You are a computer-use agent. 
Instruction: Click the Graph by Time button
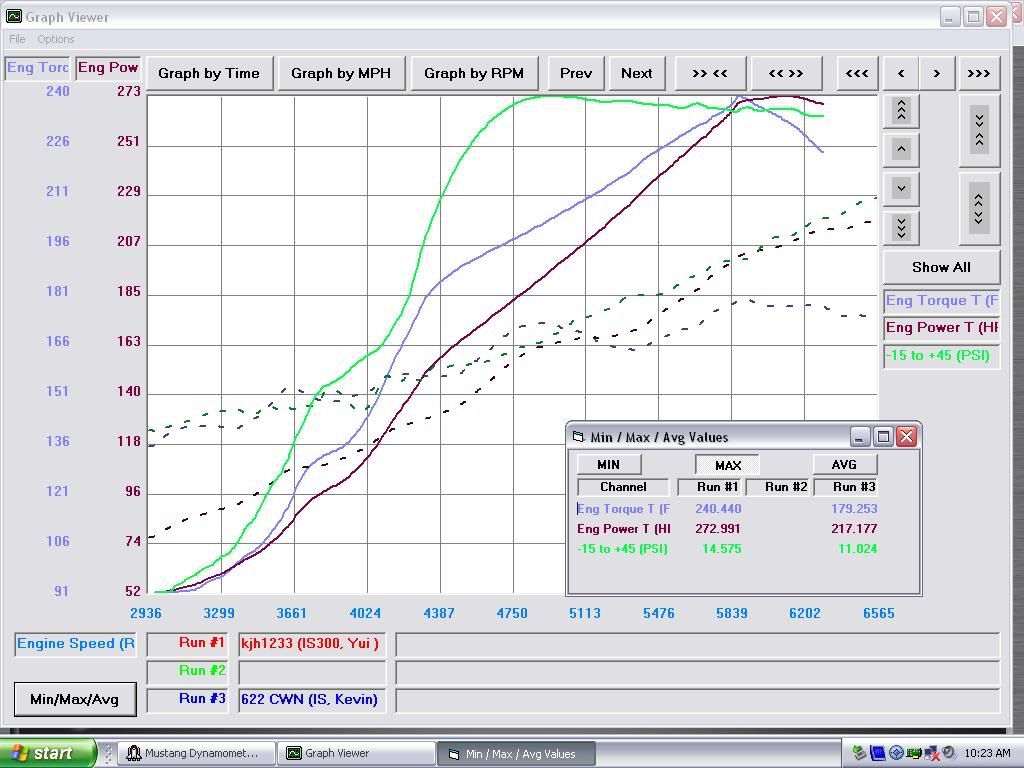coord(208,73)
